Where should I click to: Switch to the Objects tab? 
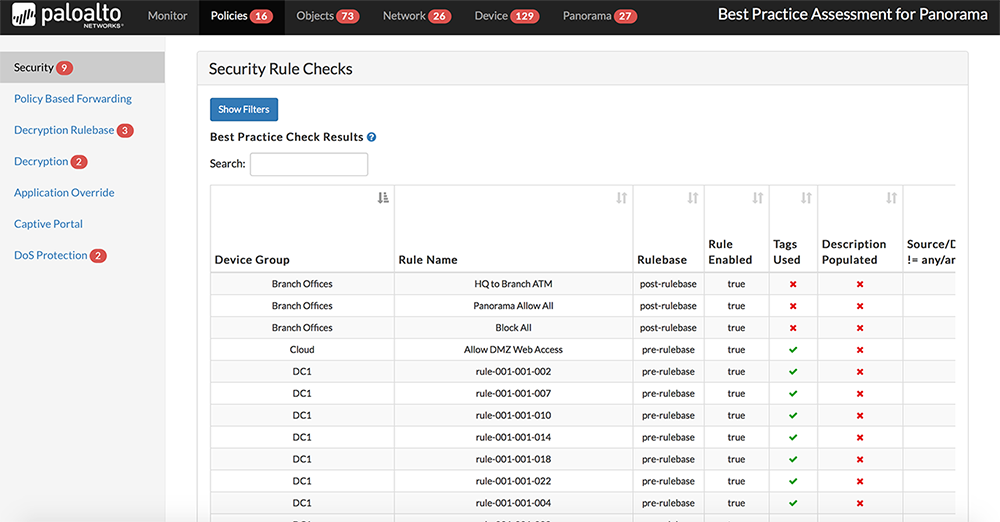pyautogui.click(x=327, y=16)
